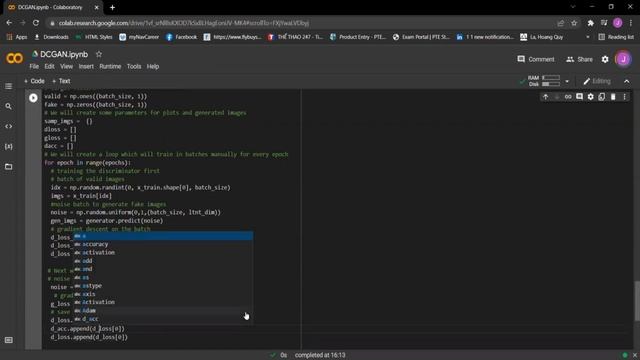Open the find and replace panel
This screenshot has width=640, height=360.
pos(9,107)
